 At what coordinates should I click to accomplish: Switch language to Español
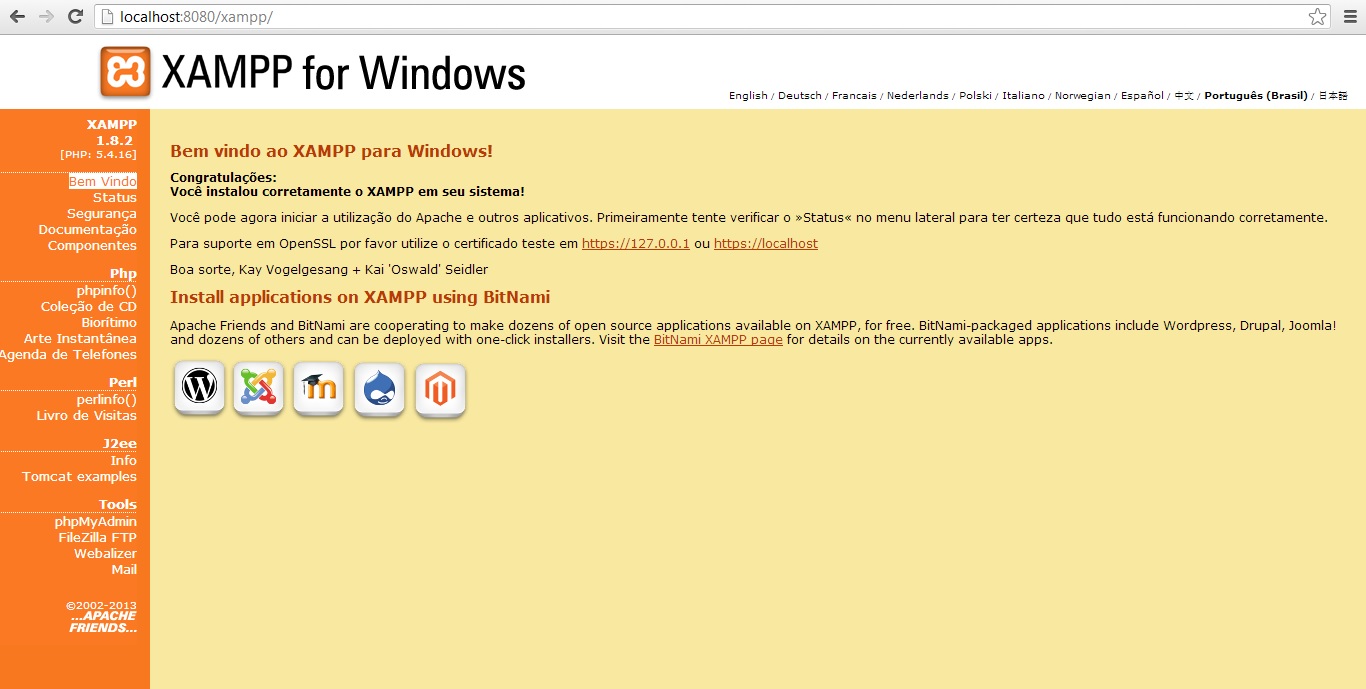point(1143,96)
